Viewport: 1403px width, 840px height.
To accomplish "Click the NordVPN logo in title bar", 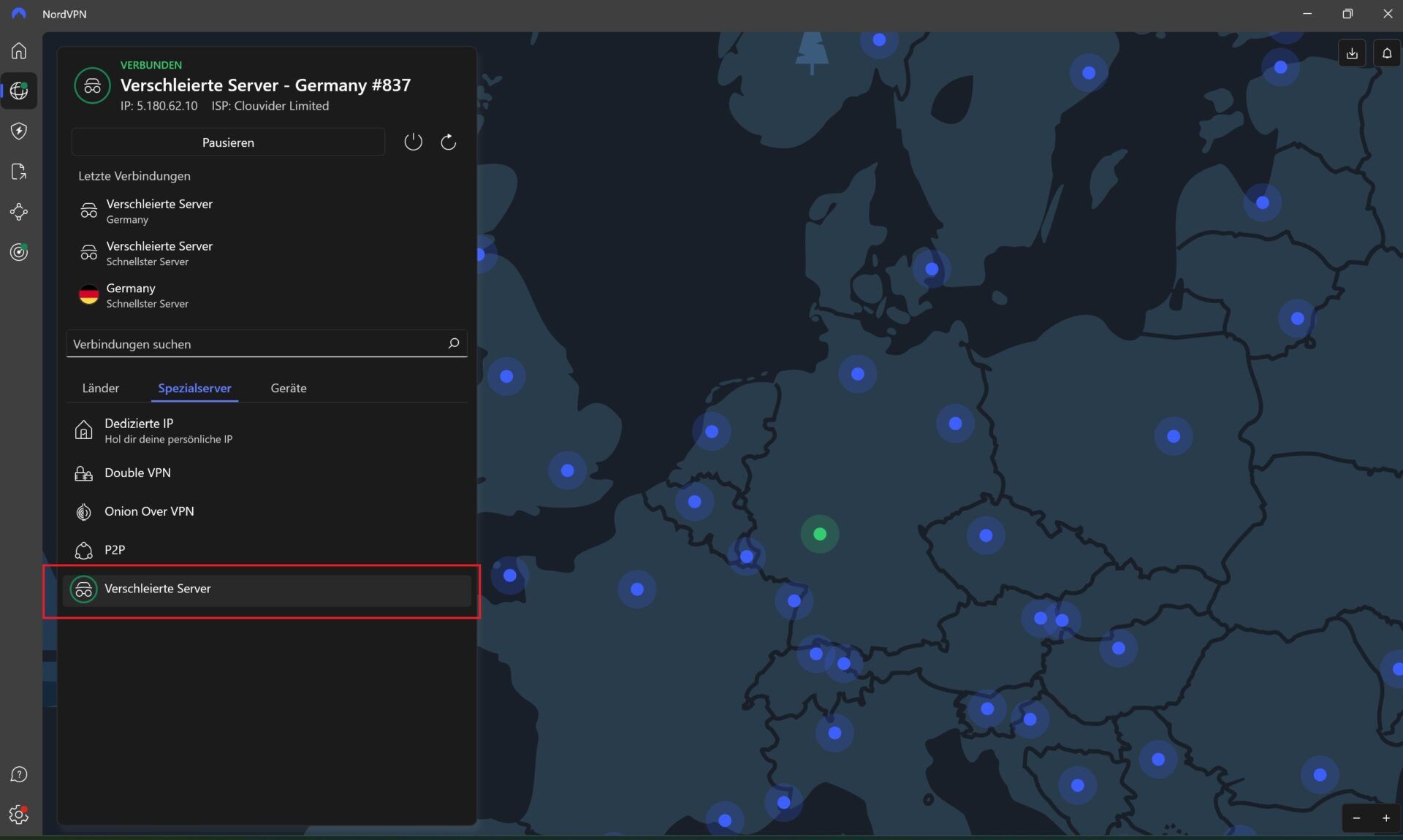I will [19, 14].
